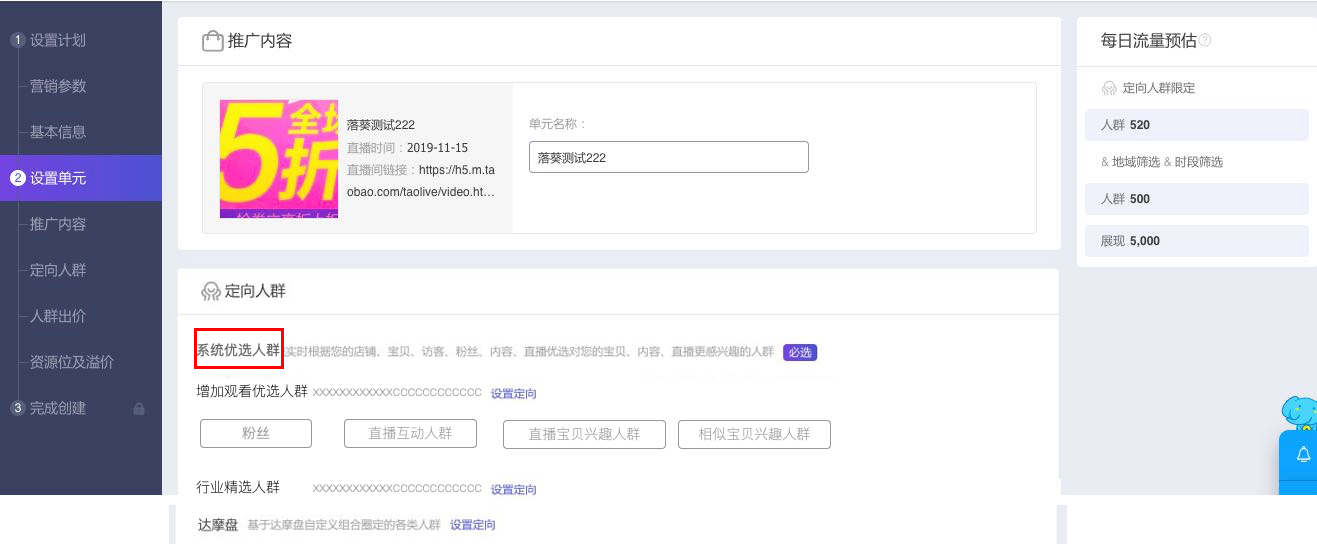Click the 增加观看优选人群 label

click(x=252, y=391)
